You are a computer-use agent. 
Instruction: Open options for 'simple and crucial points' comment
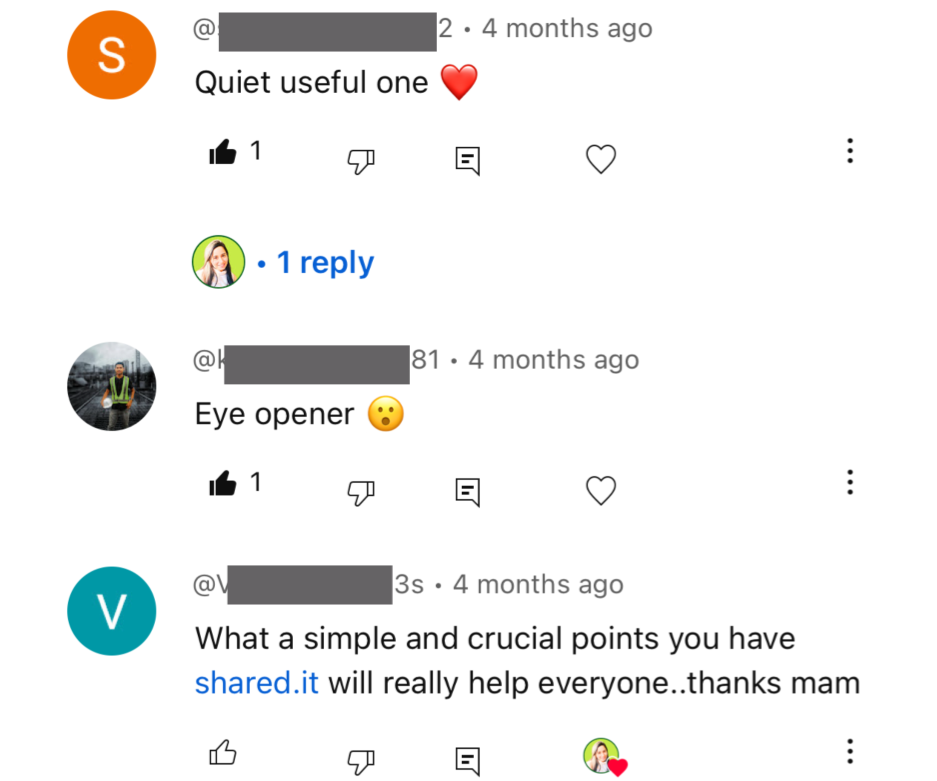(x=849, y=752)
